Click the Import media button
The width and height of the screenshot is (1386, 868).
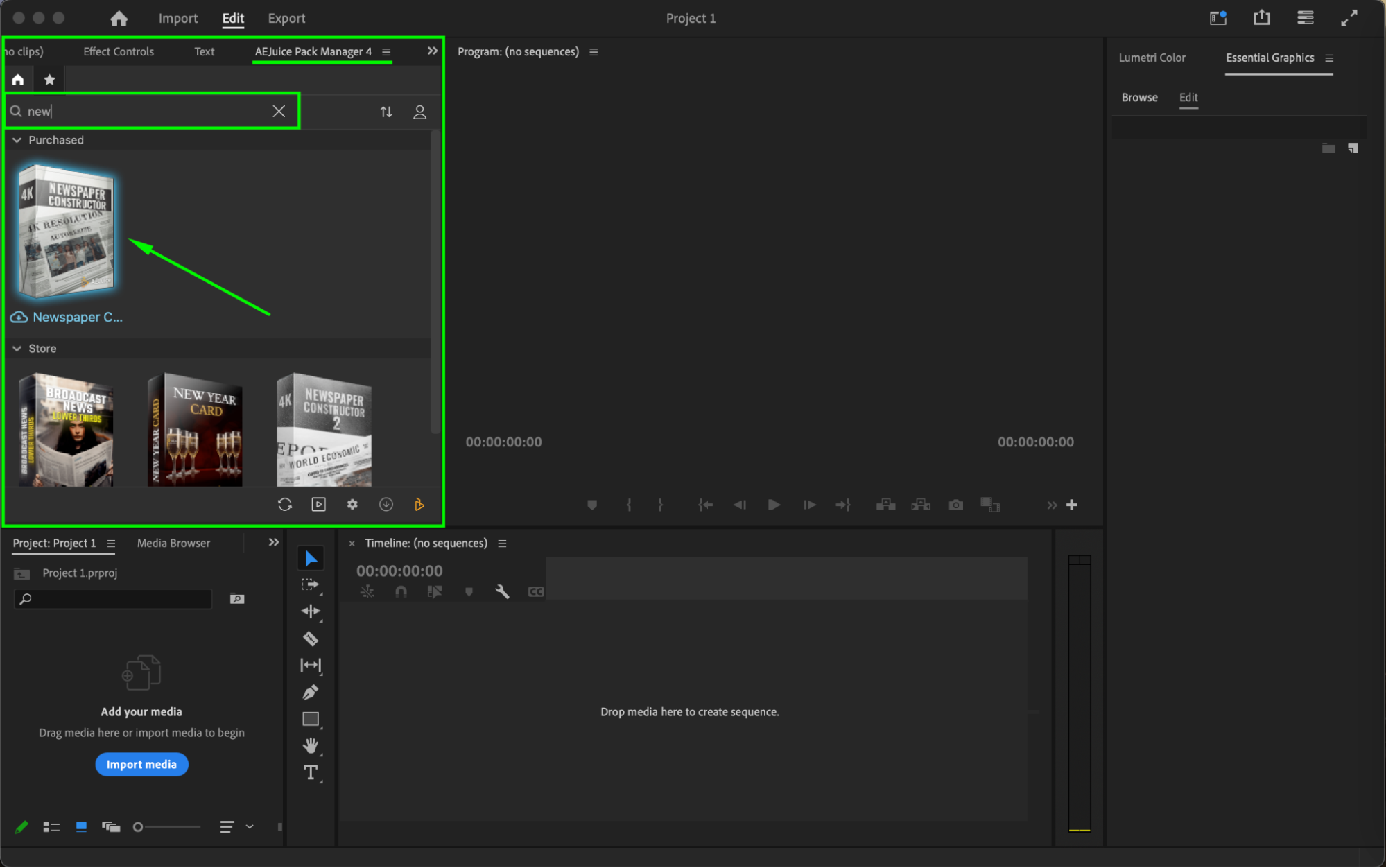[x=141, y=764]
